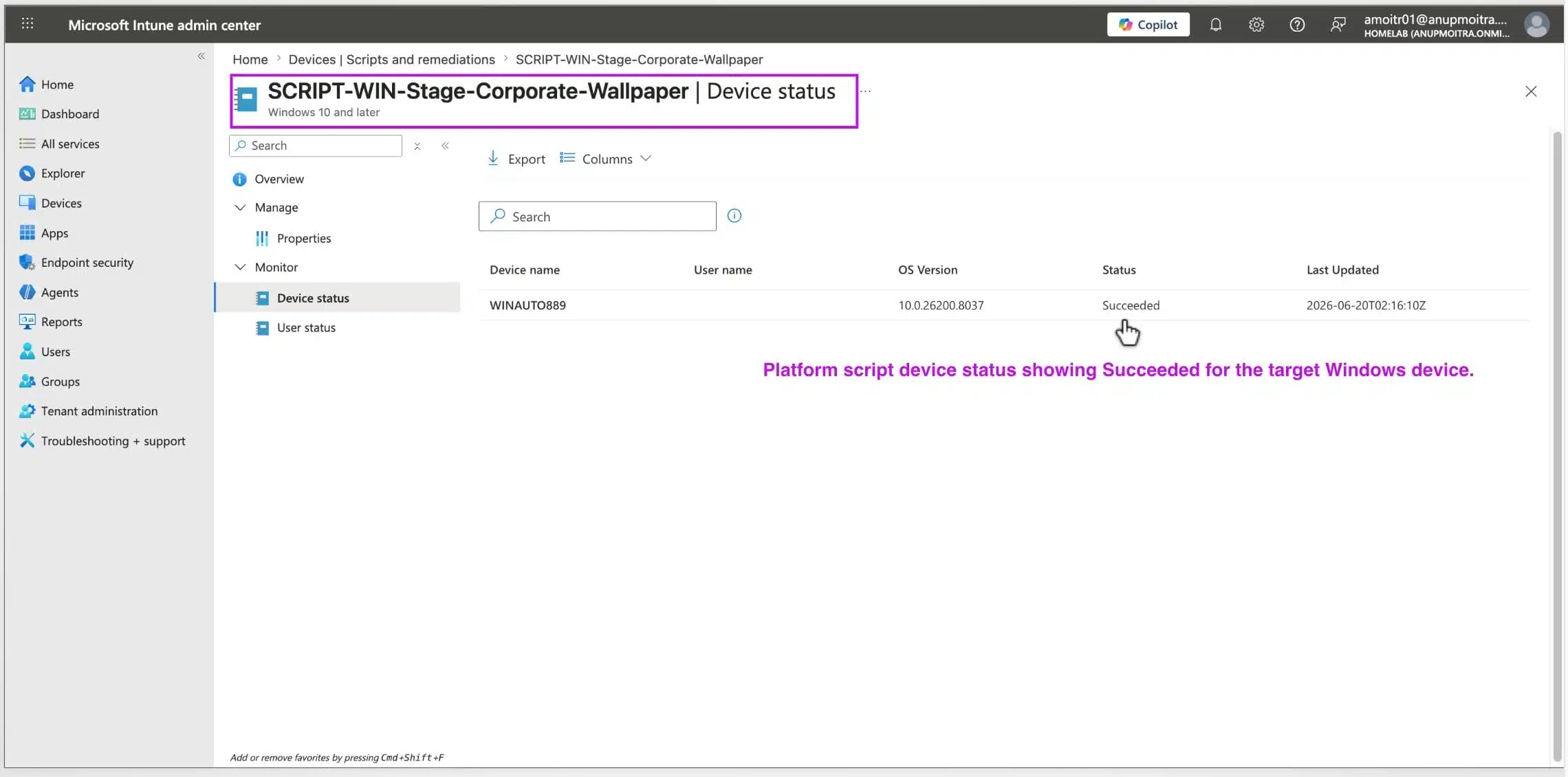Image resolution: width=1568 pixels, height=777 pixels.
Task: Focus the resource menu Search box
Action: (316, 146)
